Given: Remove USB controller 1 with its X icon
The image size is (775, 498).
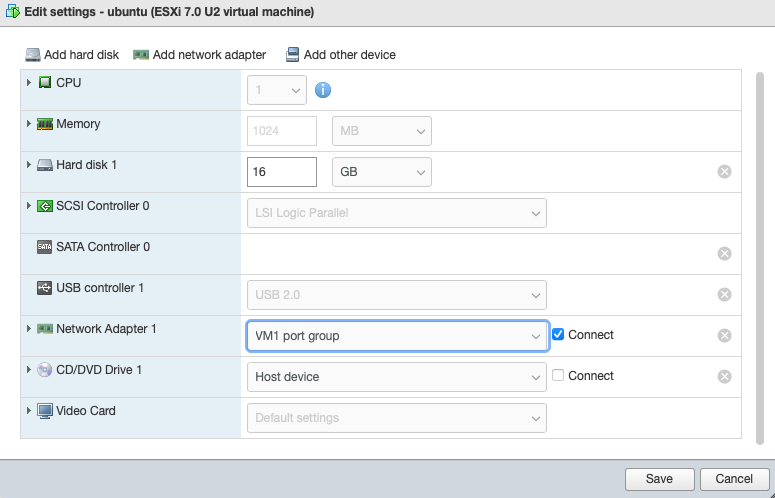Looking at the screenshot, I should pyautogui.click(x=725, y=295).
